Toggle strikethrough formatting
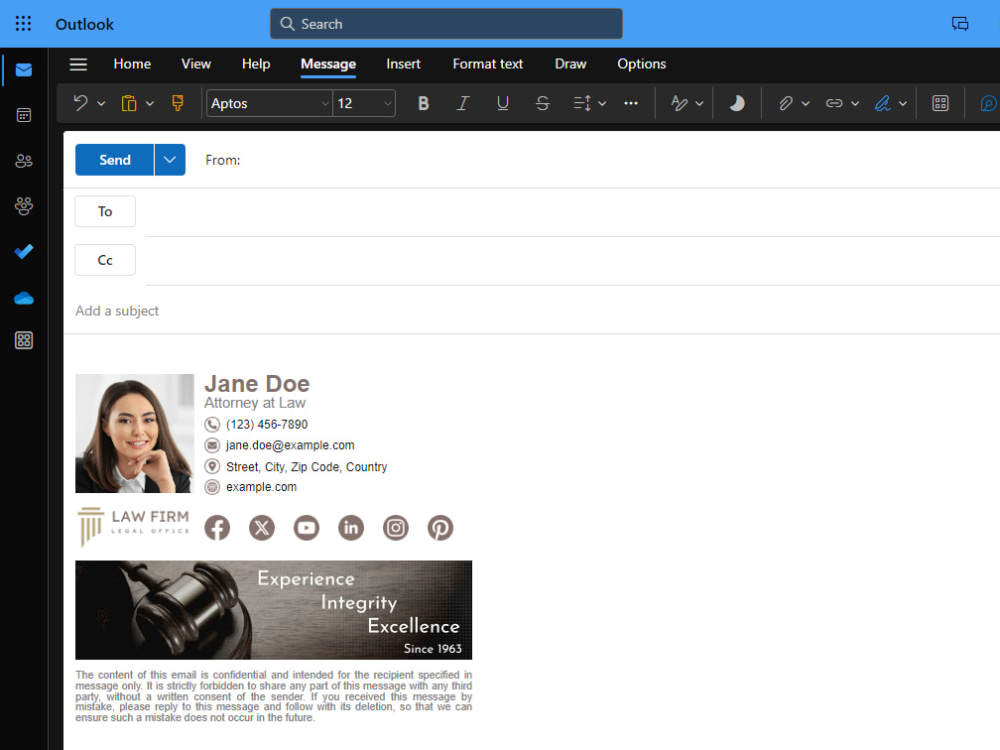The image size is (1000, 750). (542, 103)
